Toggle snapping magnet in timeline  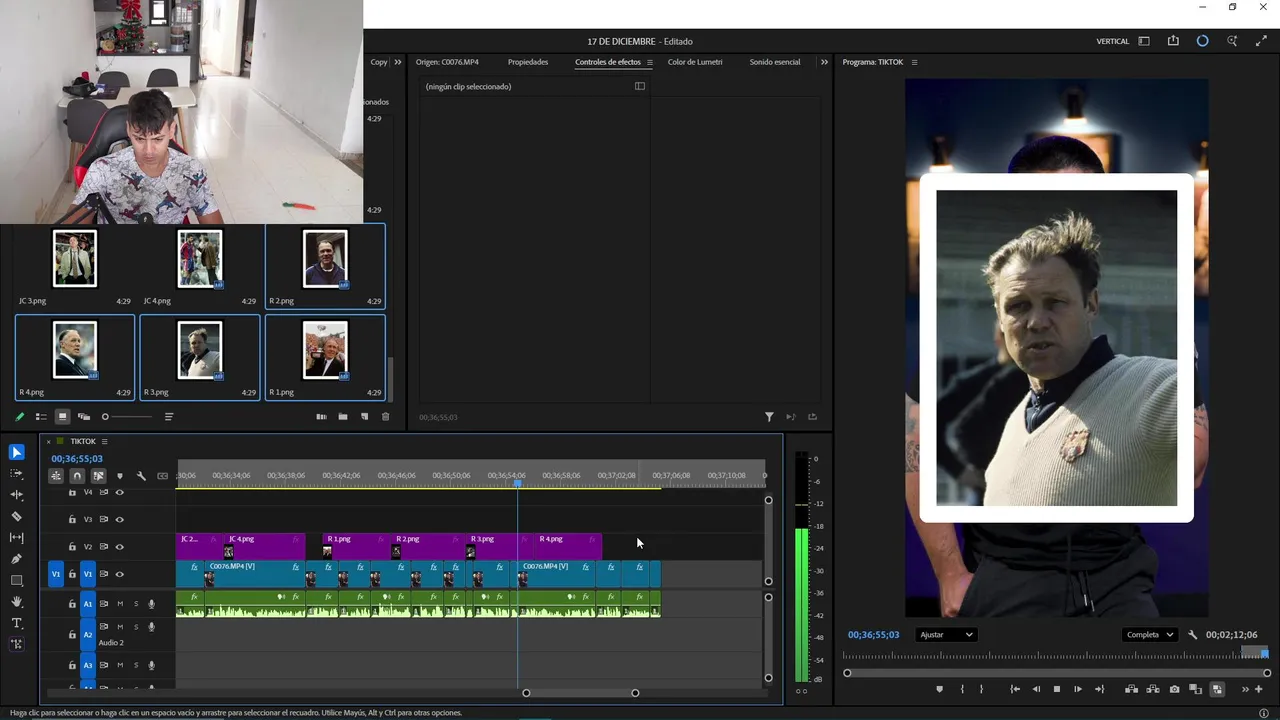(77, 476)
